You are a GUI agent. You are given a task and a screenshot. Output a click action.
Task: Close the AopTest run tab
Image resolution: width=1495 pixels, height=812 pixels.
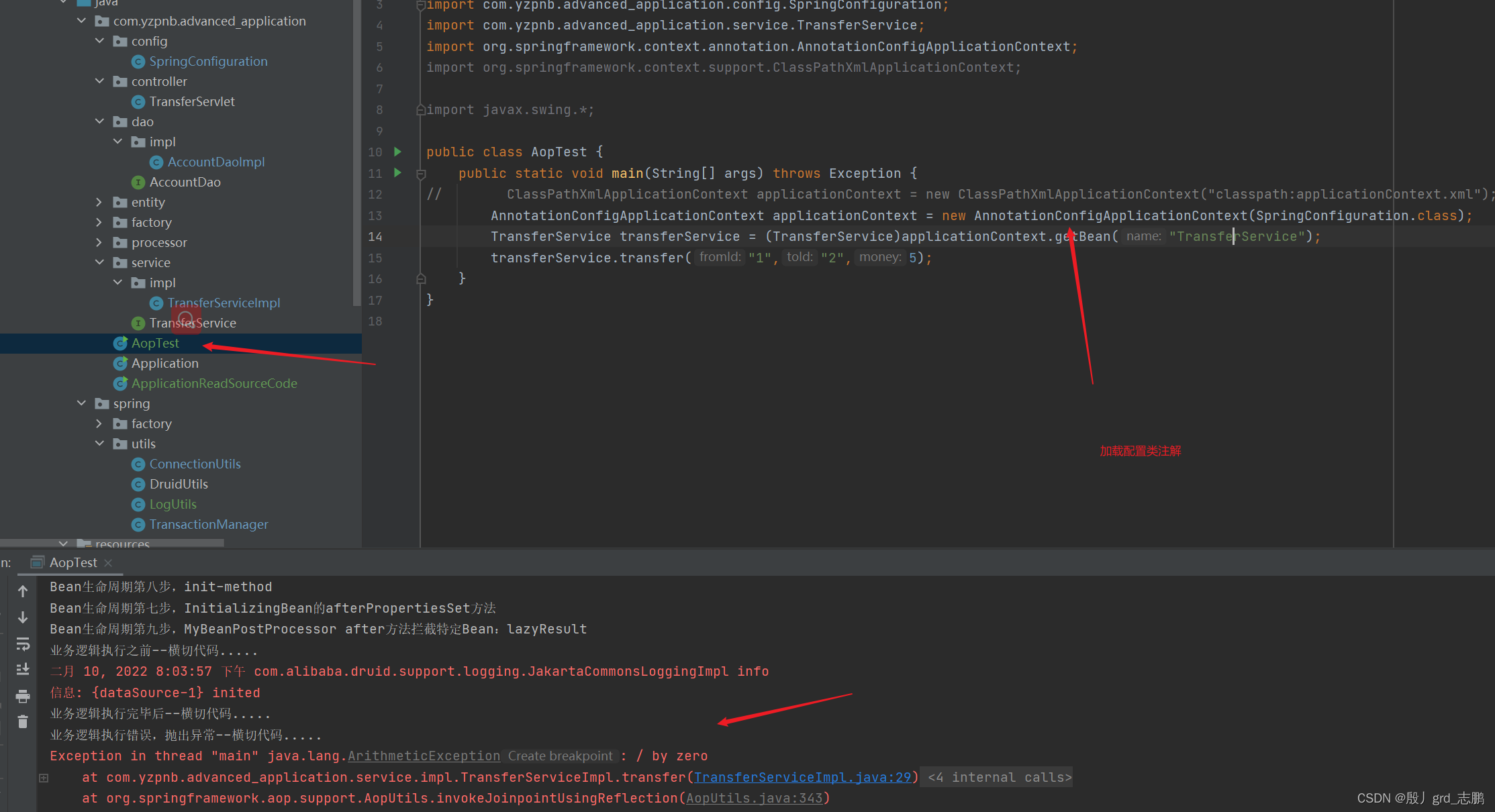coord(109,563)
